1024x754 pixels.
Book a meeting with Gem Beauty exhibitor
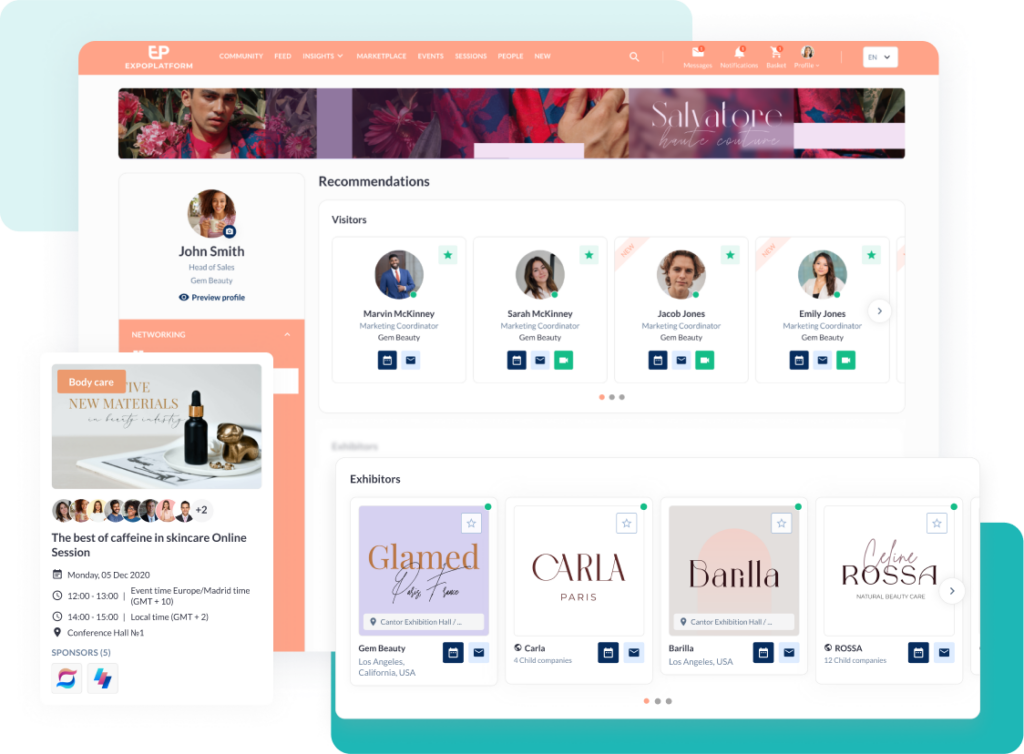pyautogui.click(x=453, y=653)
